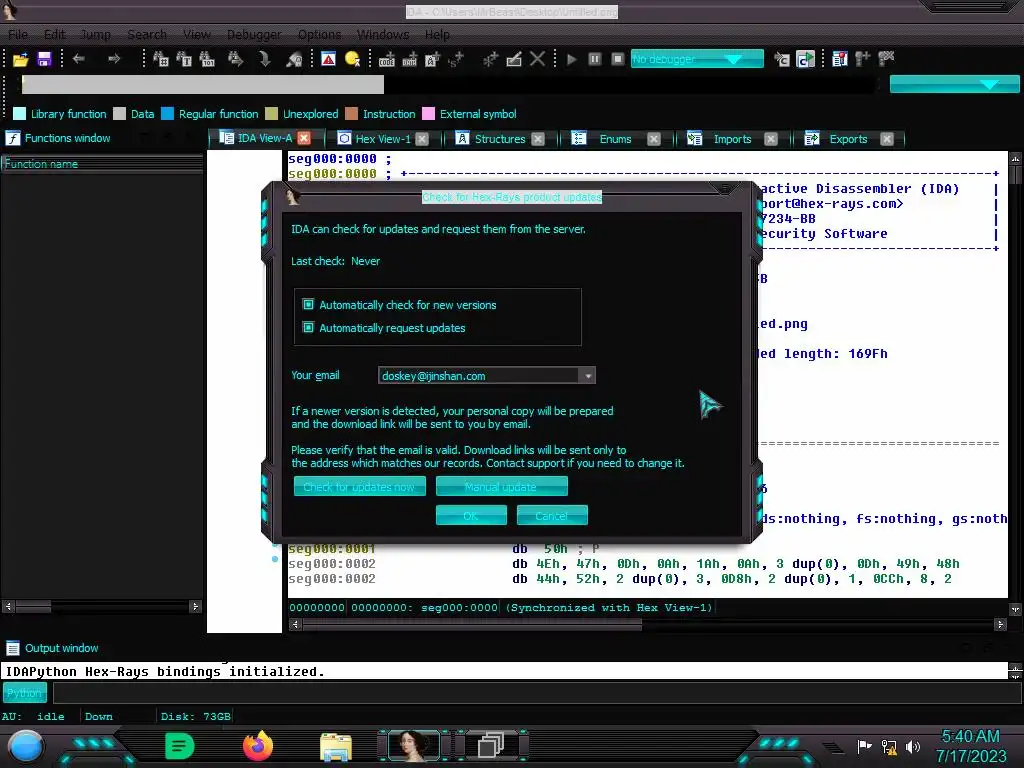Click the Functions window f icon

(x=12, y=138)
